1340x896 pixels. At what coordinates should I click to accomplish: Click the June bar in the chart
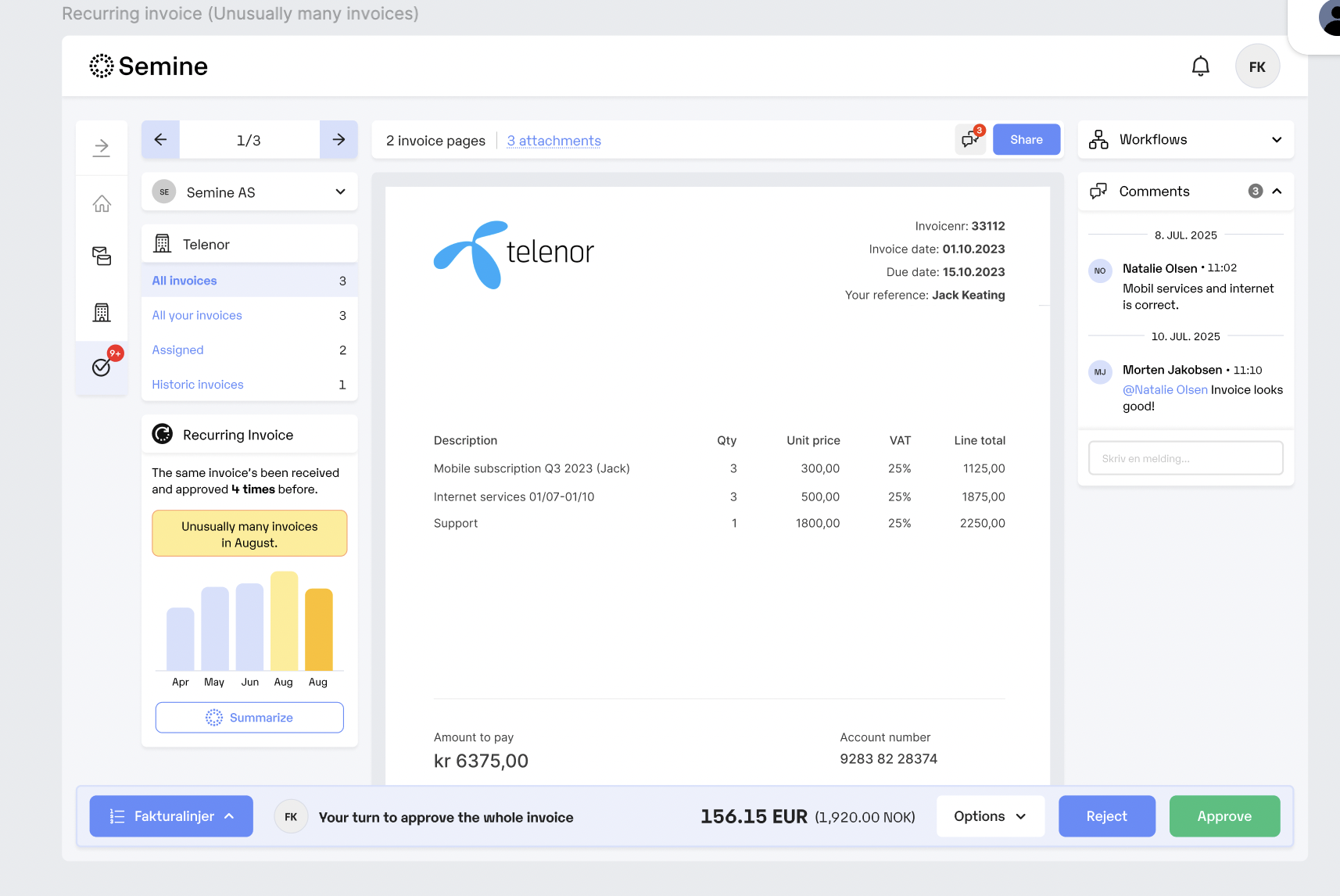pos(249,626)
